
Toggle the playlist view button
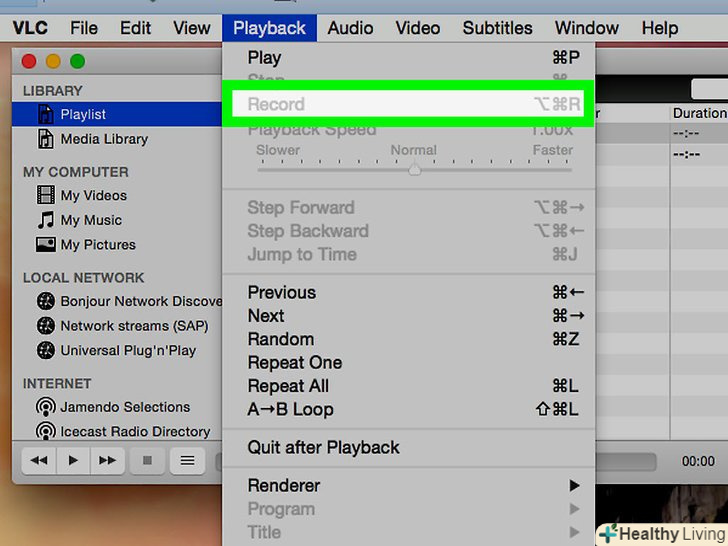tap(188, 461)
